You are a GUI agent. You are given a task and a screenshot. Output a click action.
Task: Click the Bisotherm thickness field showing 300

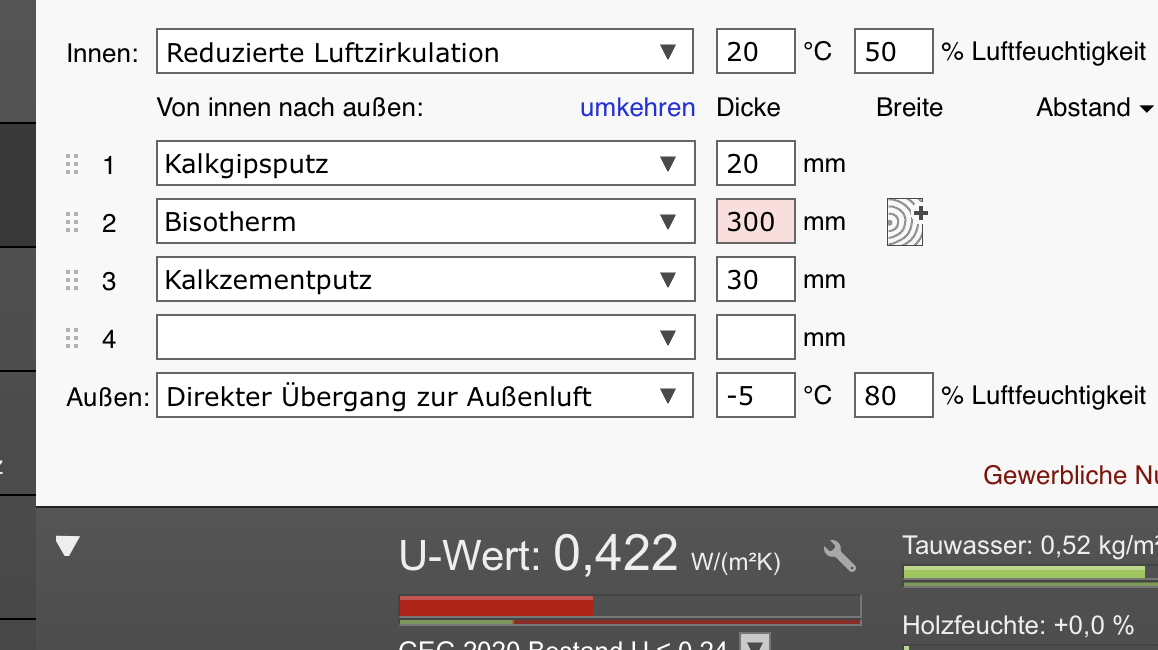coord(755,222)
